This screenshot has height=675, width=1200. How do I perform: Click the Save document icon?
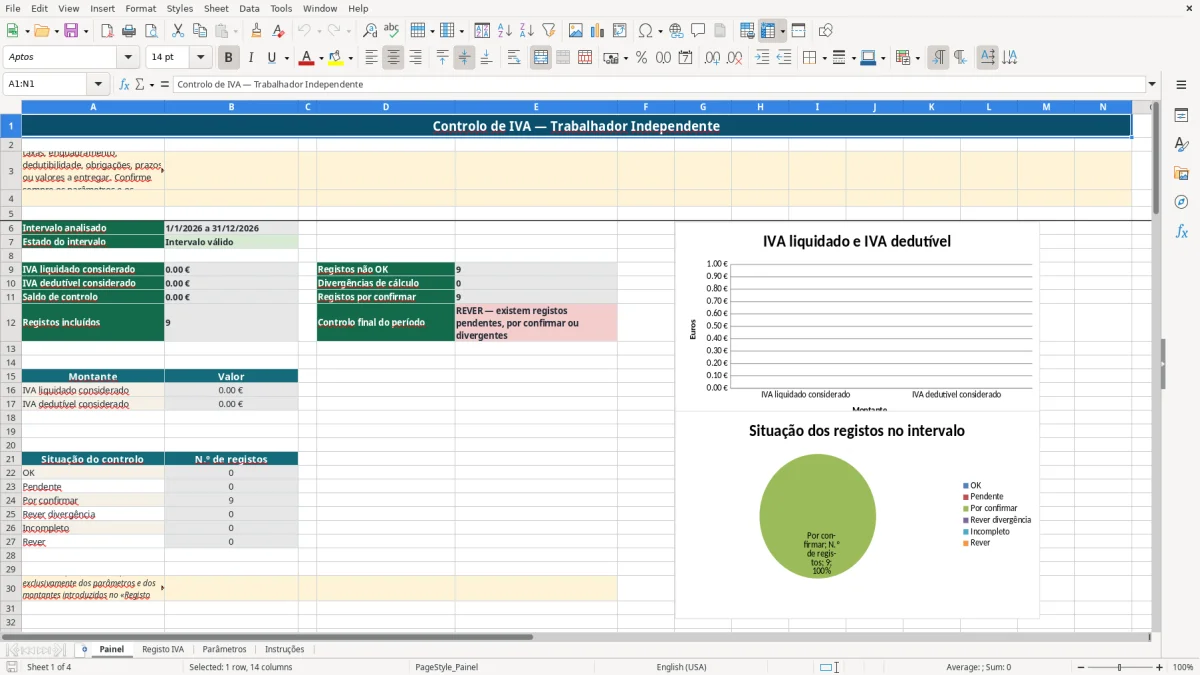point(71,31)
